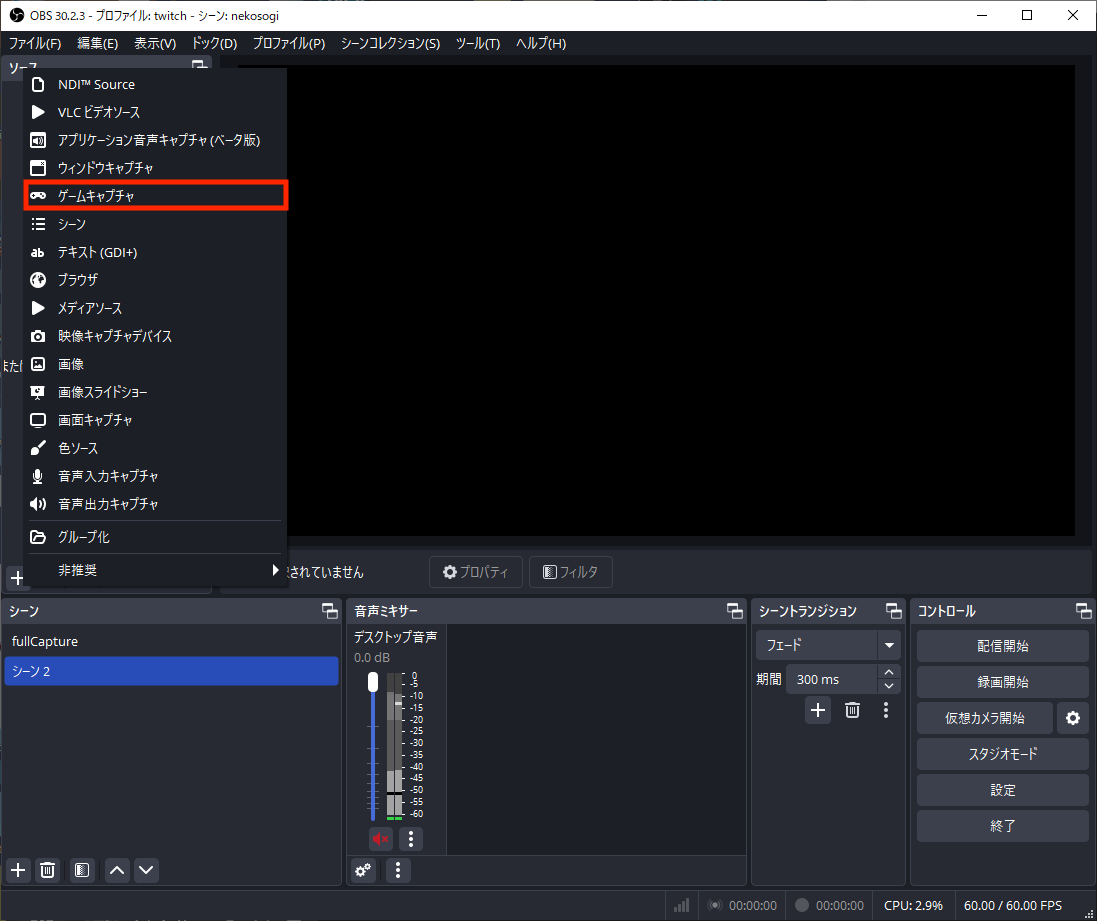Add a new scene with plus icon
The width and height of the screenshot is (1097, 921).
coord(18,870)
